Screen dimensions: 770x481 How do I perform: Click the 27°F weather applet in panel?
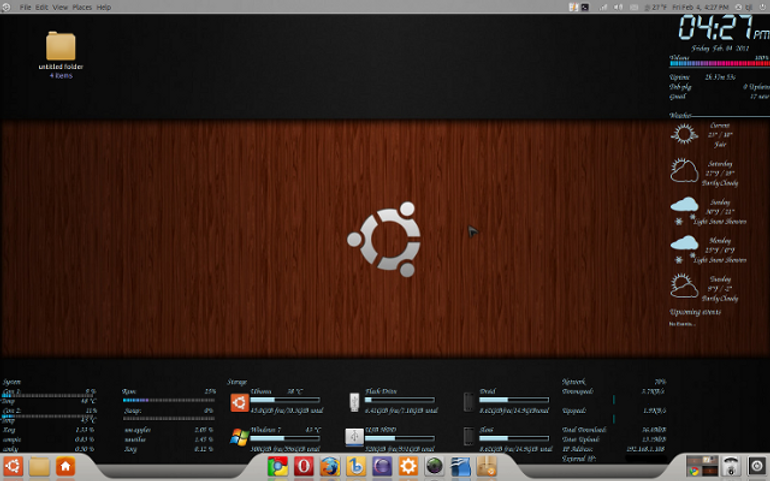(x=656, y=7)
